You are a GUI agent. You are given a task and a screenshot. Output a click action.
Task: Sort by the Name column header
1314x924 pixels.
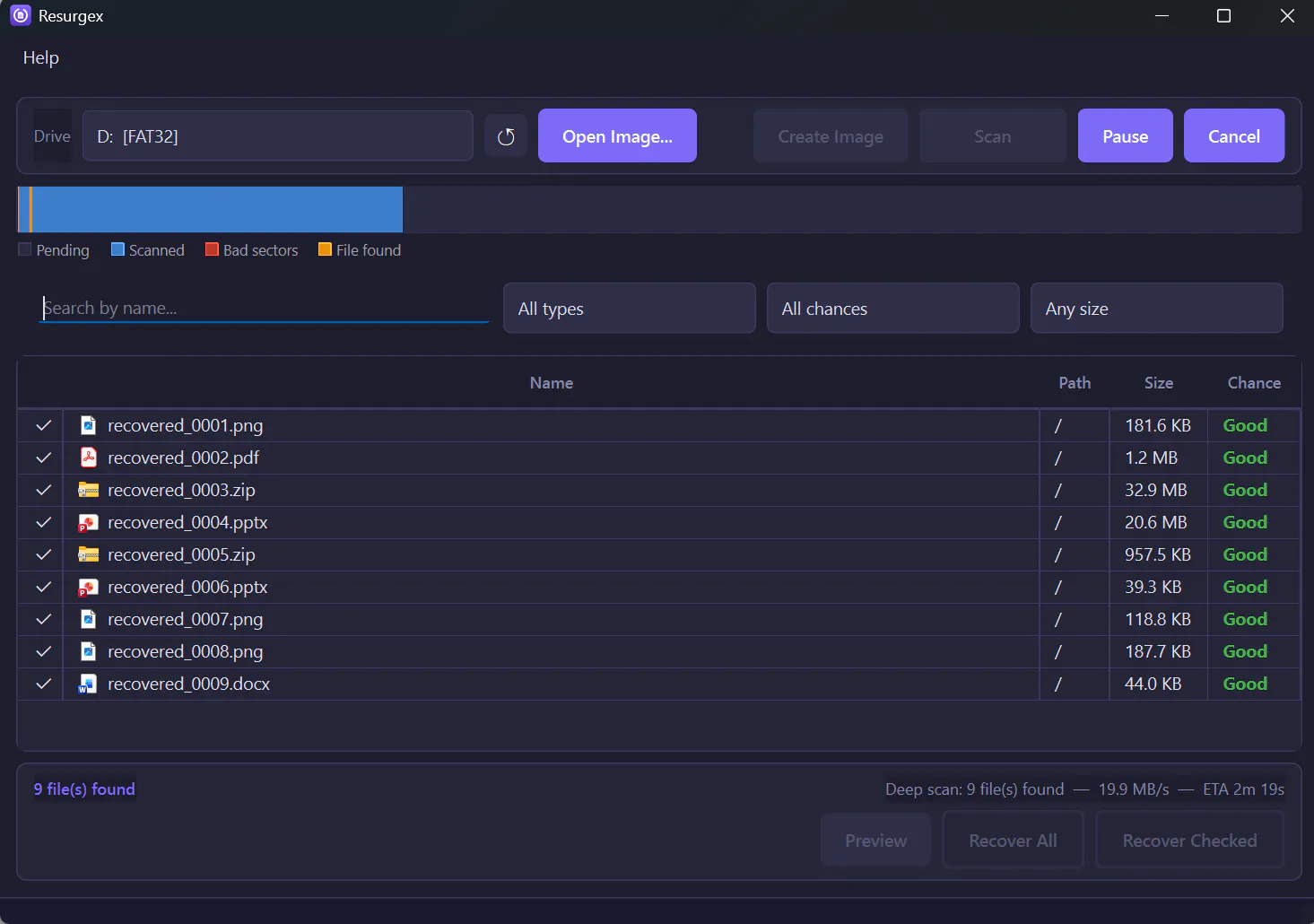pos(551,383)
